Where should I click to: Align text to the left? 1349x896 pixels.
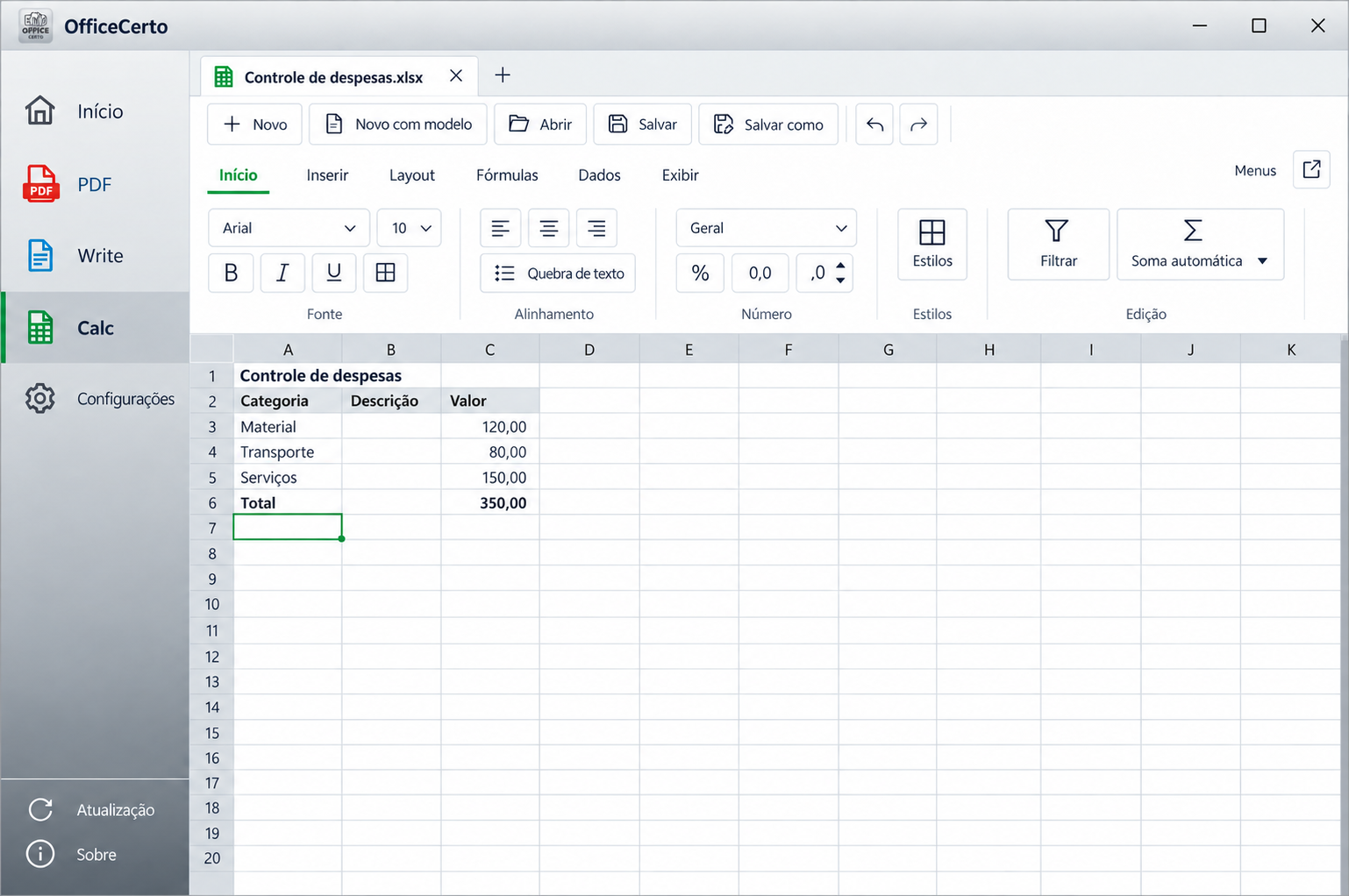pyautogui.click(x=500, y=228)
